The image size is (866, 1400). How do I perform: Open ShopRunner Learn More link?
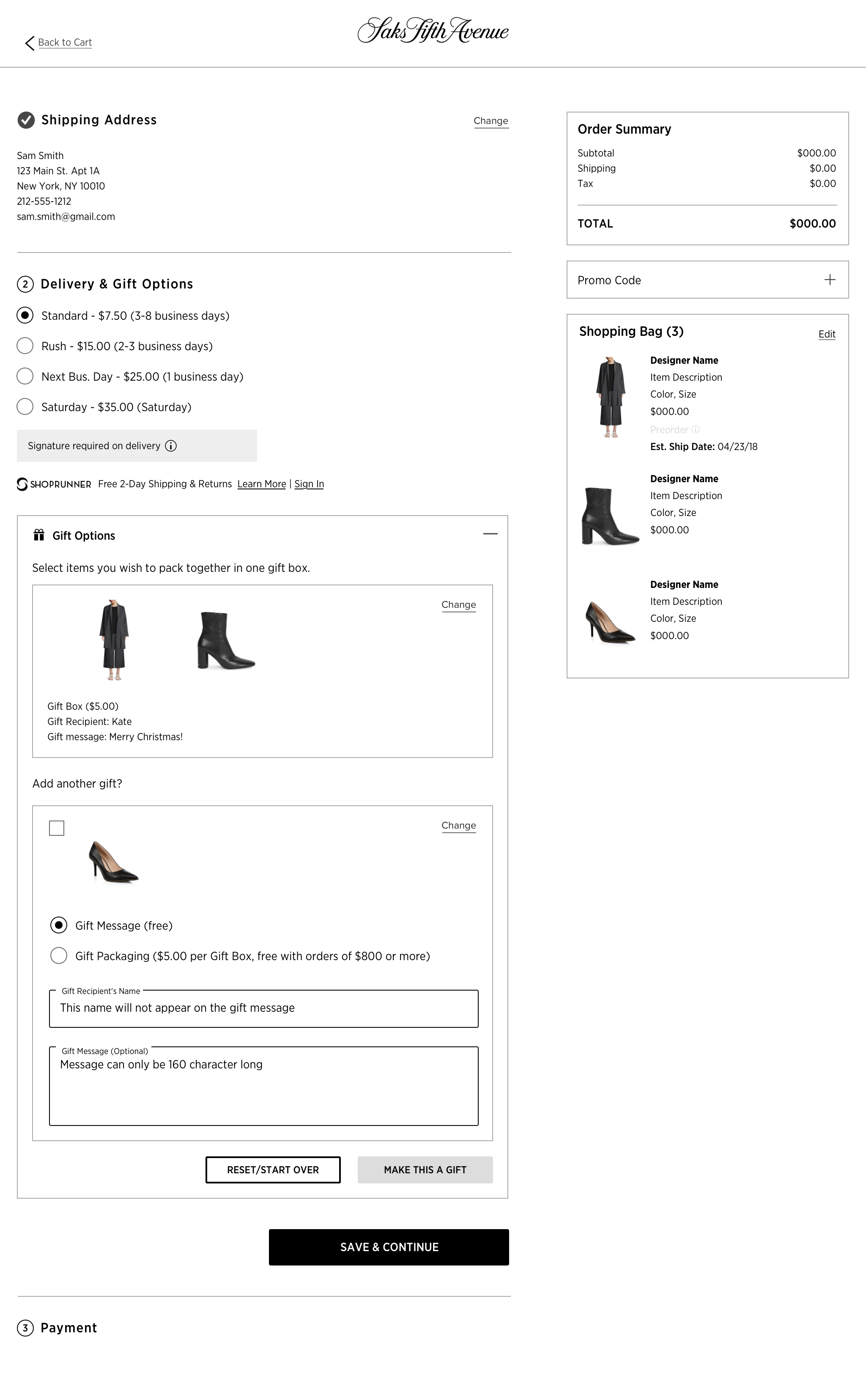pyautogui.click(x=261, y=484)
